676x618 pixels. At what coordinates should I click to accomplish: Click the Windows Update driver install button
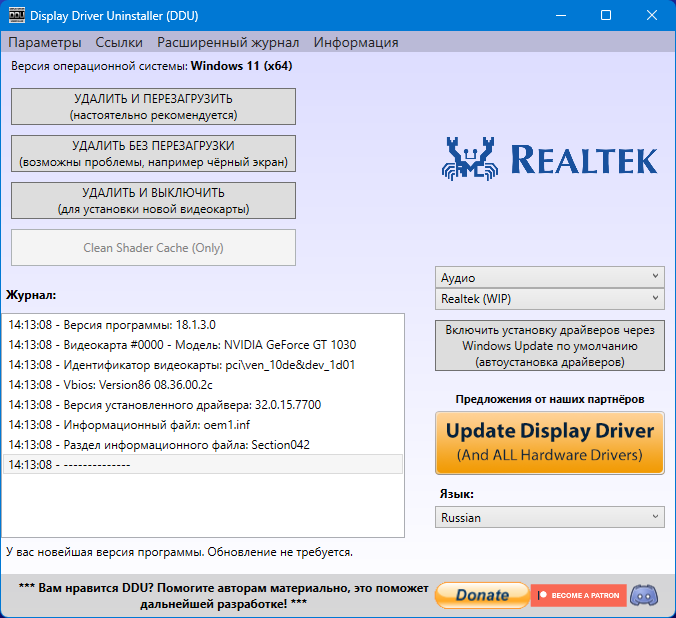tap(550, 345)
